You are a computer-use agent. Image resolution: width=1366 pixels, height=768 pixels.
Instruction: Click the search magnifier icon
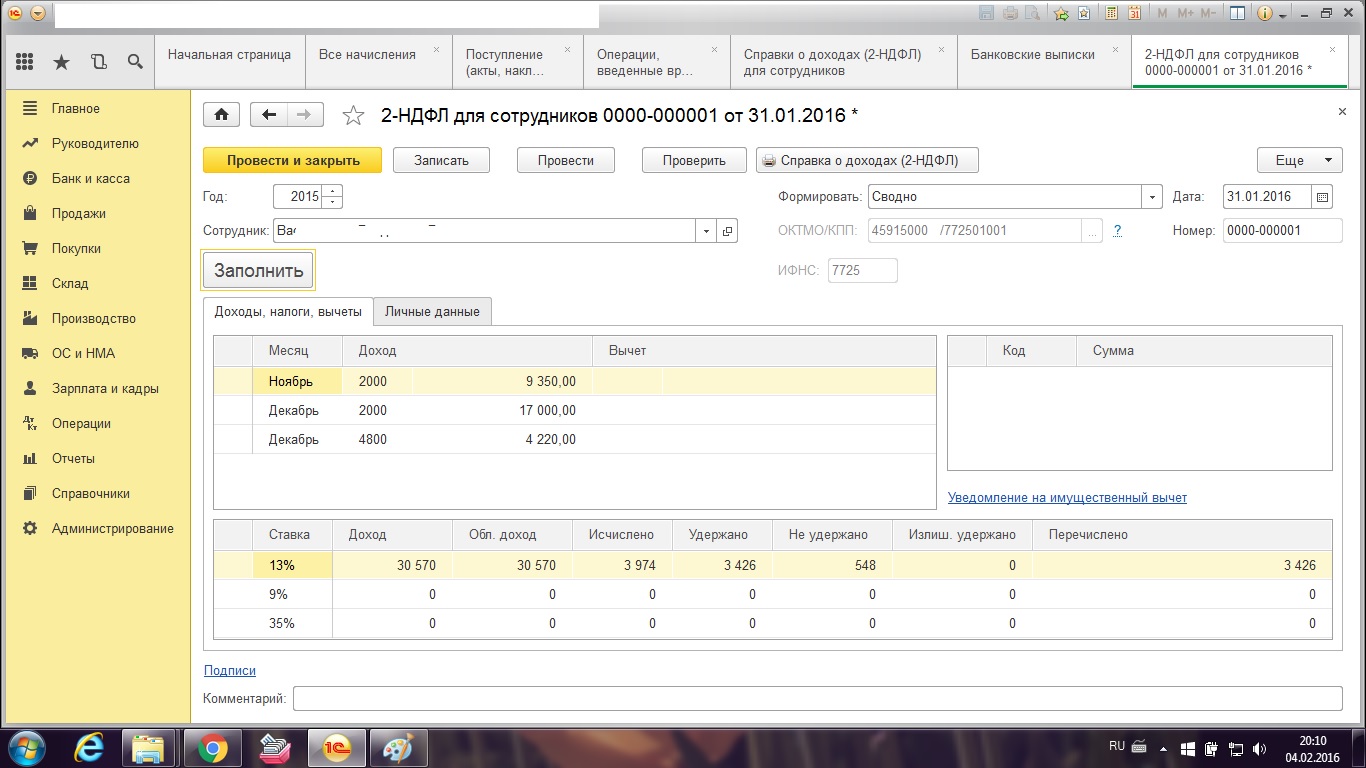(135, 62)
